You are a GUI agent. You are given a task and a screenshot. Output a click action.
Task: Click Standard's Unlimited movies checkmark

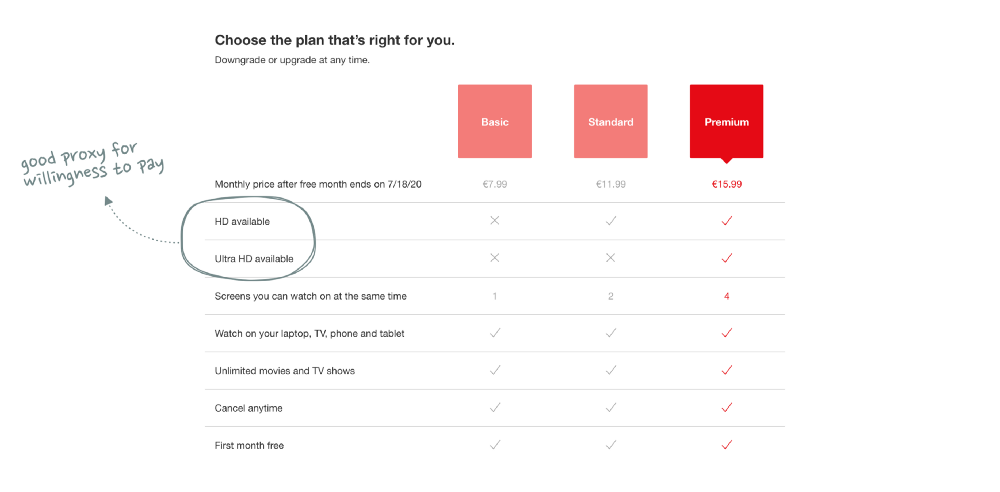click(611, 370)
